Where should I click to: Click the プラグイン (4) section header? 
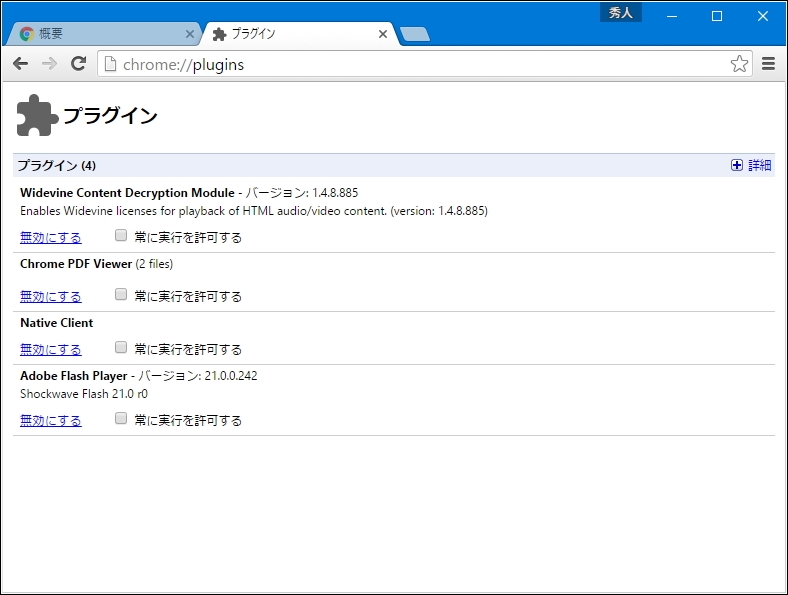57,165
